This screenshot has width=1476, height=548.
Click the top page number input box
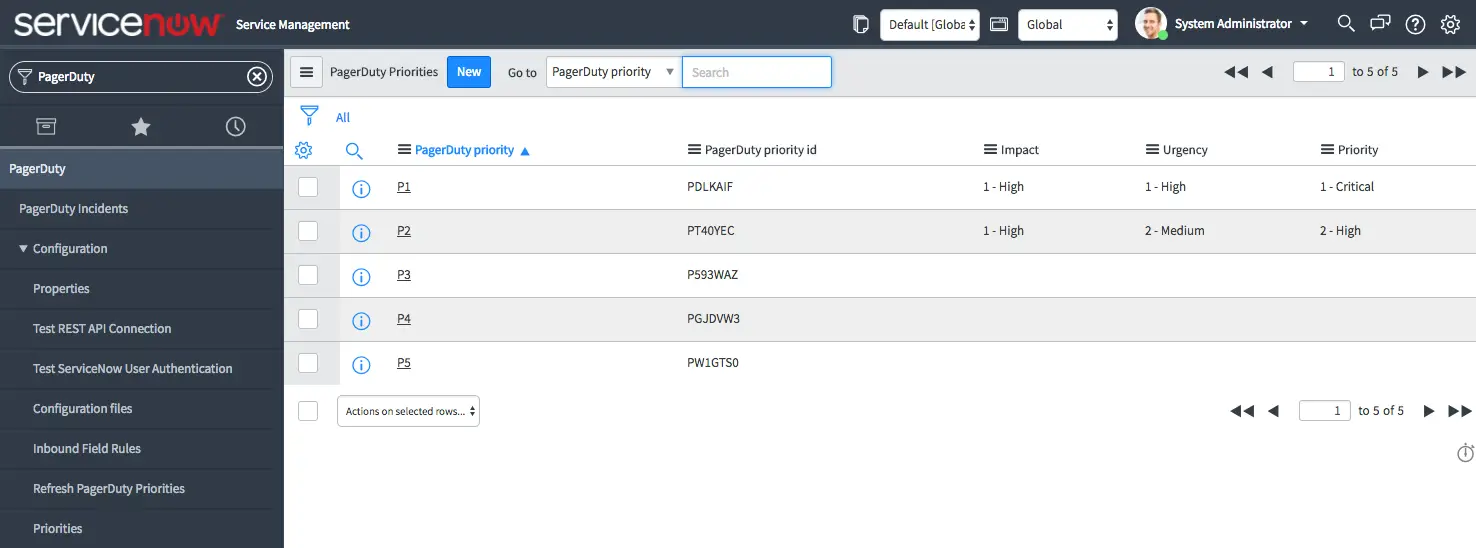pos(1319,72)
